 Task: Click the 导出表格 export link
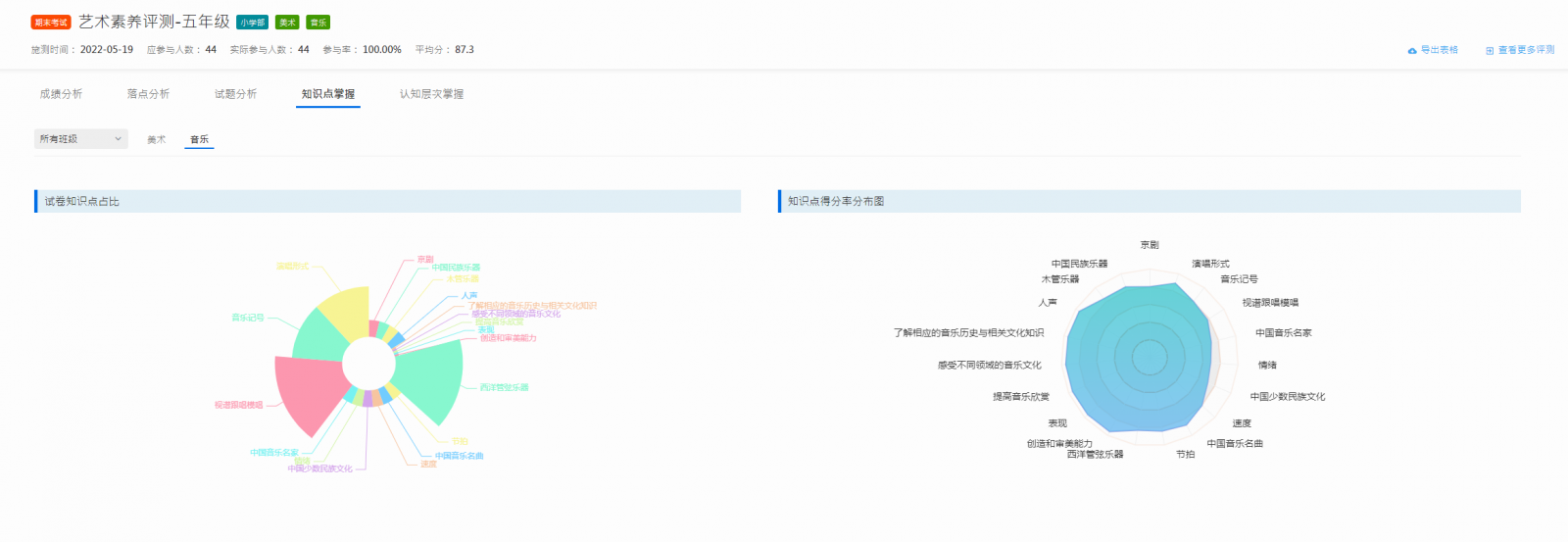[1439, 50]
